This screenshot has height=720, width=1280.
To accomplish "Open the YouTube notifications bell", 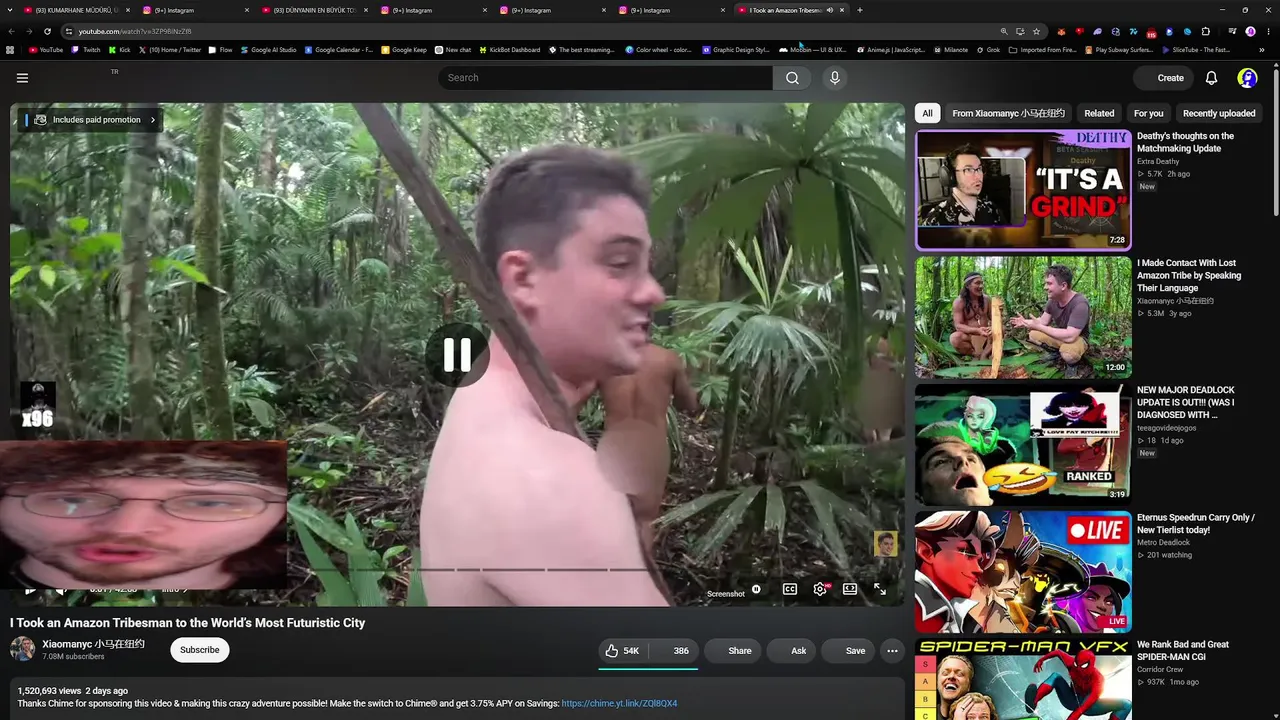I will 1211,78.
